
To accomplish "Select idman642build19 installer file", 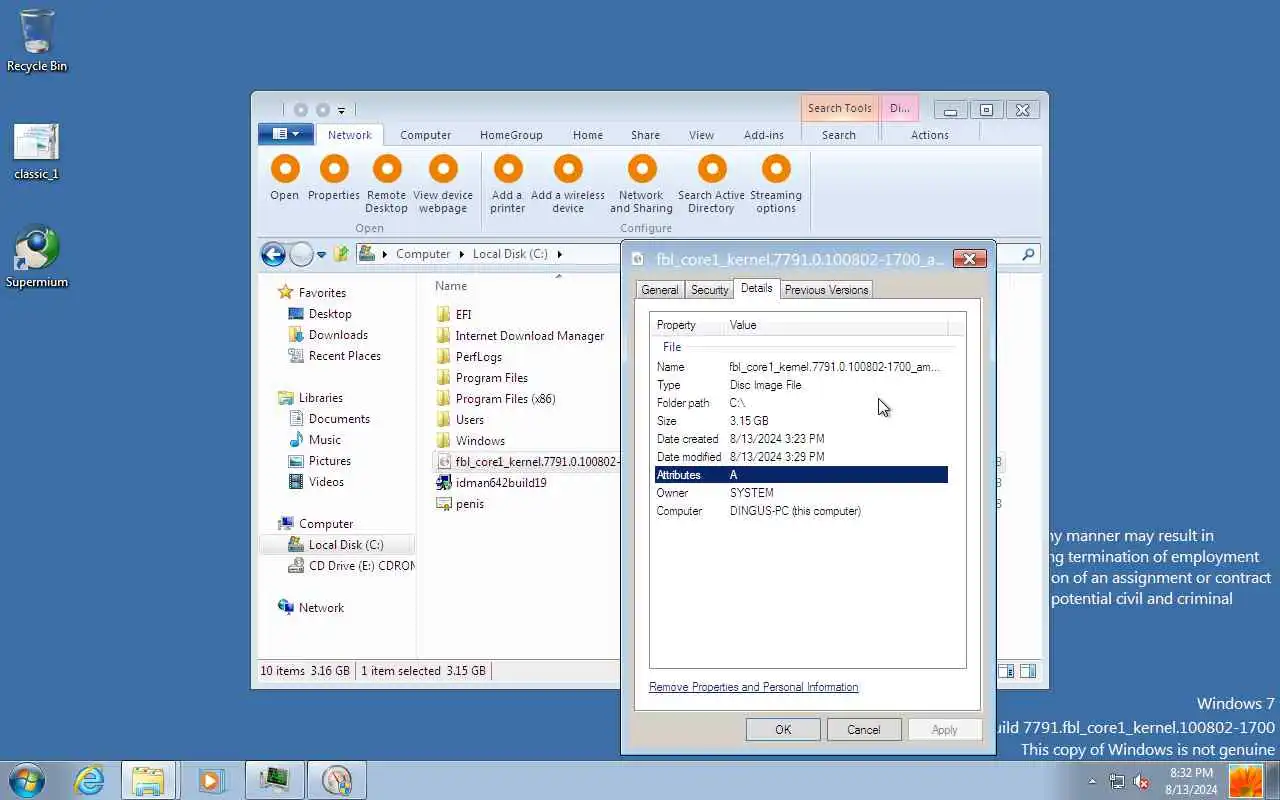I will tap(492, 482).
